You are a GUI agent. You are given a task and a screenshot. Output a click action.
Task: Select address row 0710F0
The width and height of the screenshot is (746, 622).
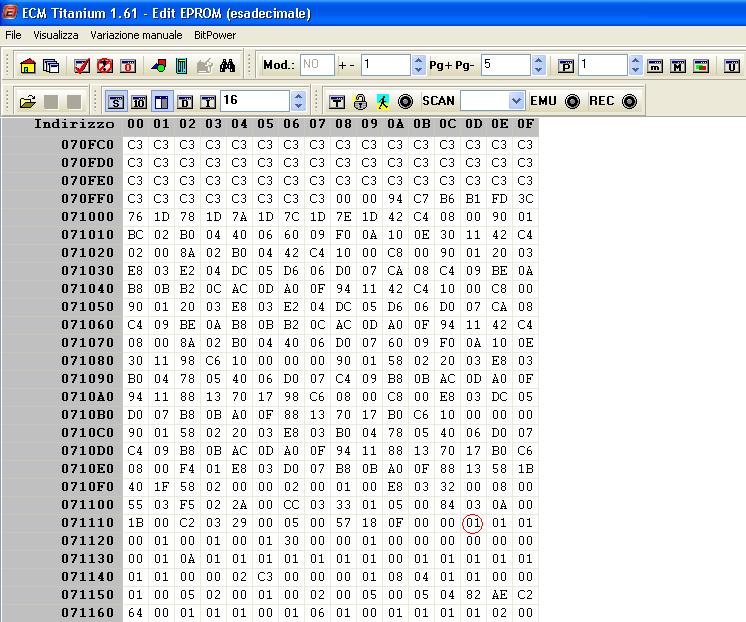[x=88, y=487]
